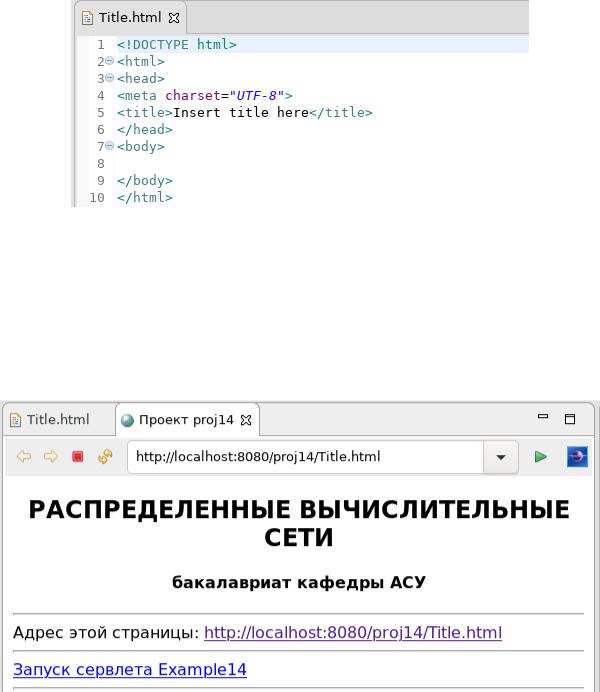The width and height of the screenshot is (600, 692).
Task: Open the localhost:8080/proj14/Title.html page link
Action: (x=353, y=632)
